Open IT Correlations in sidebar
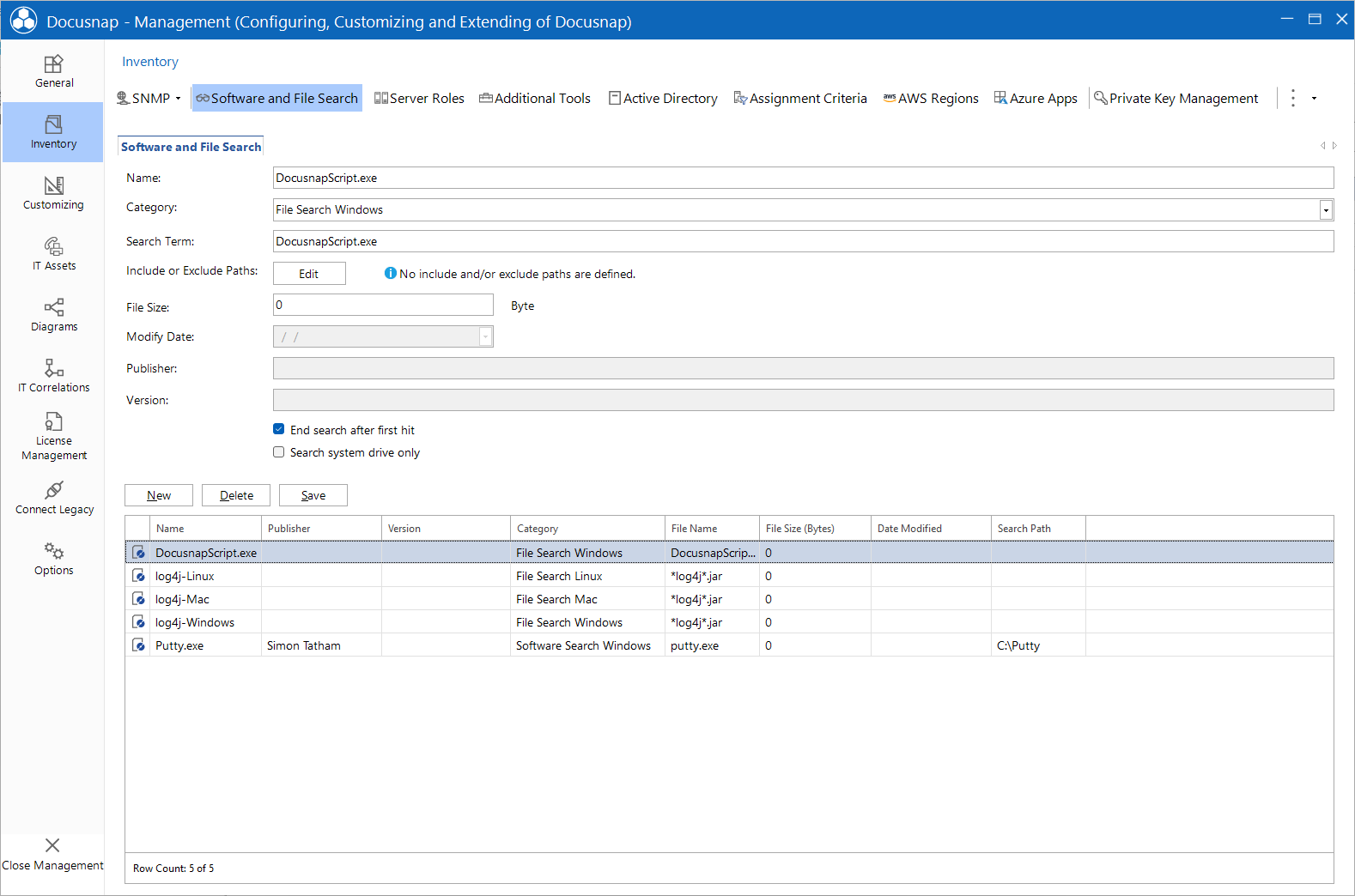 pyautogui.click(x=53, y=376)
